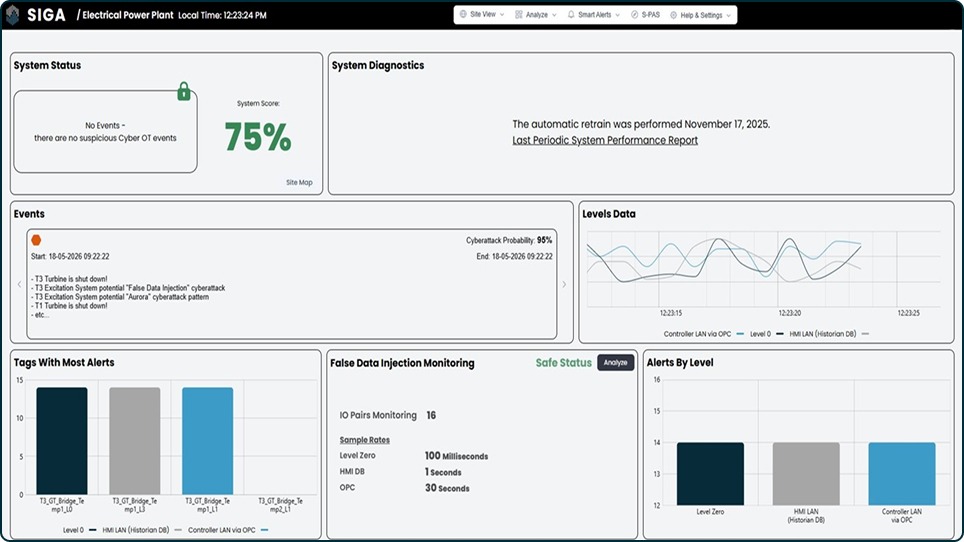
Task: Click the T3_GT_Bridge_Temp1_L3 gray bar
Action: click(x=135, y=441)
